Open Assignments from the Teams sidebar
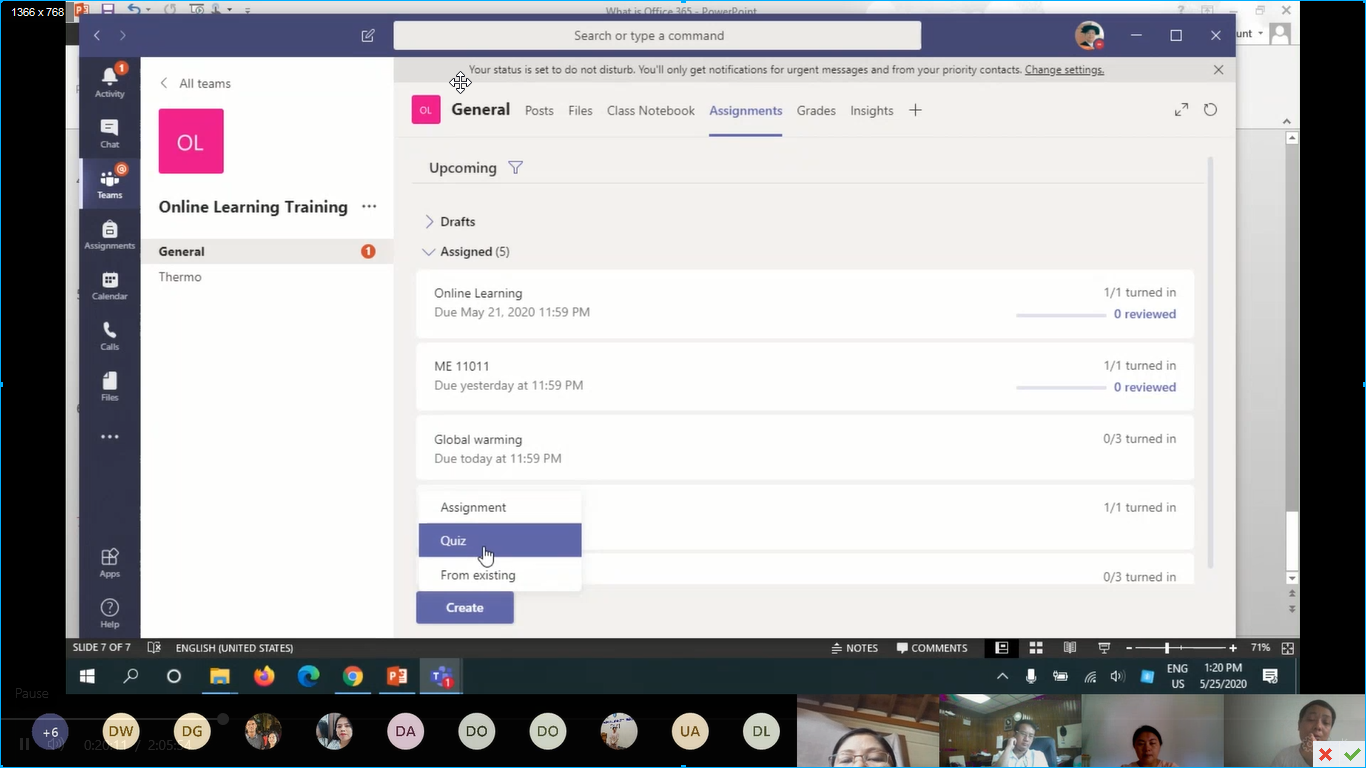 (110, 235)
